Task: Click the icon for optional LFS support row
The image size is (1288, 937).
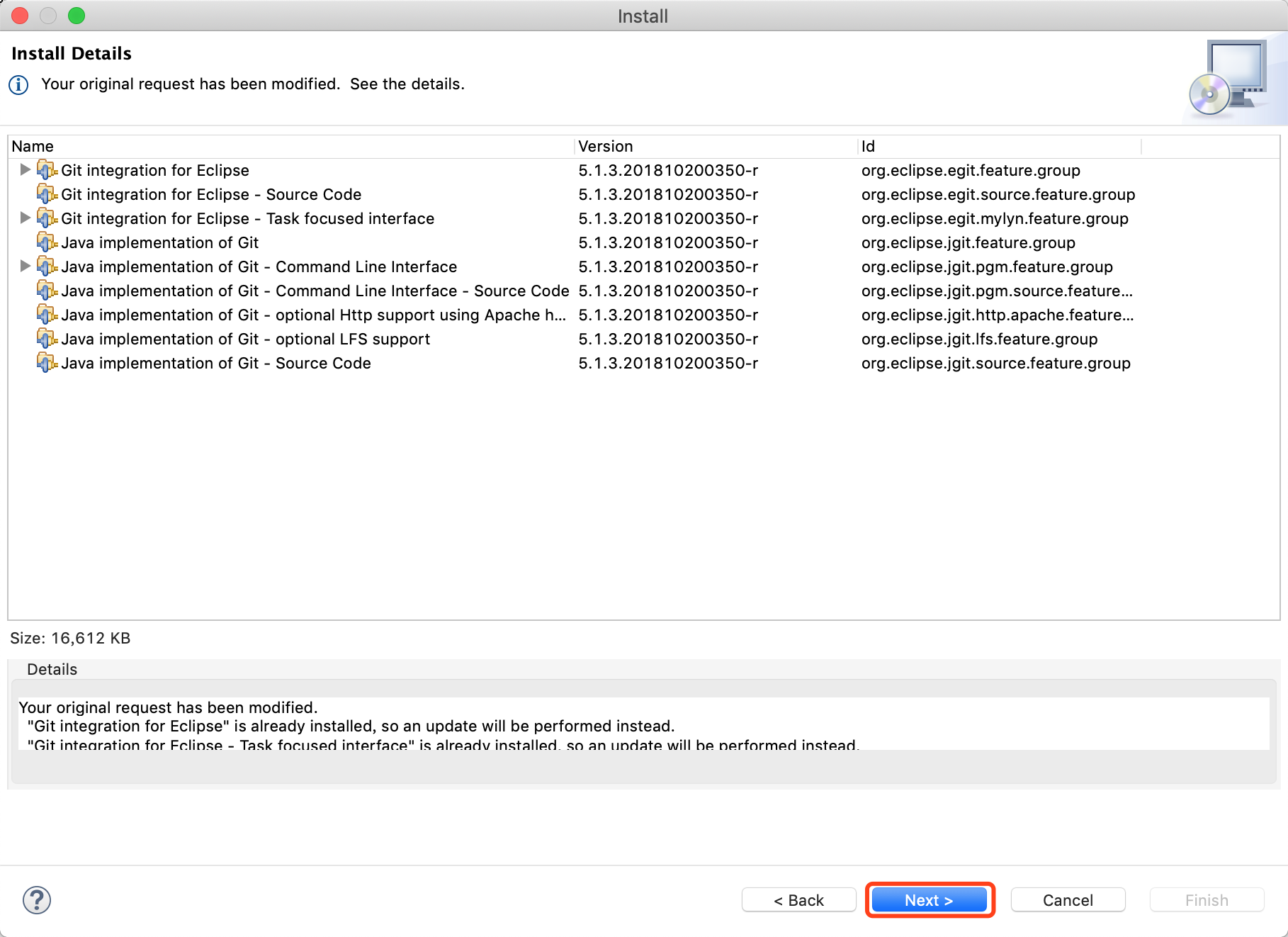Action: pyautogui.click(x=47, y=339)
